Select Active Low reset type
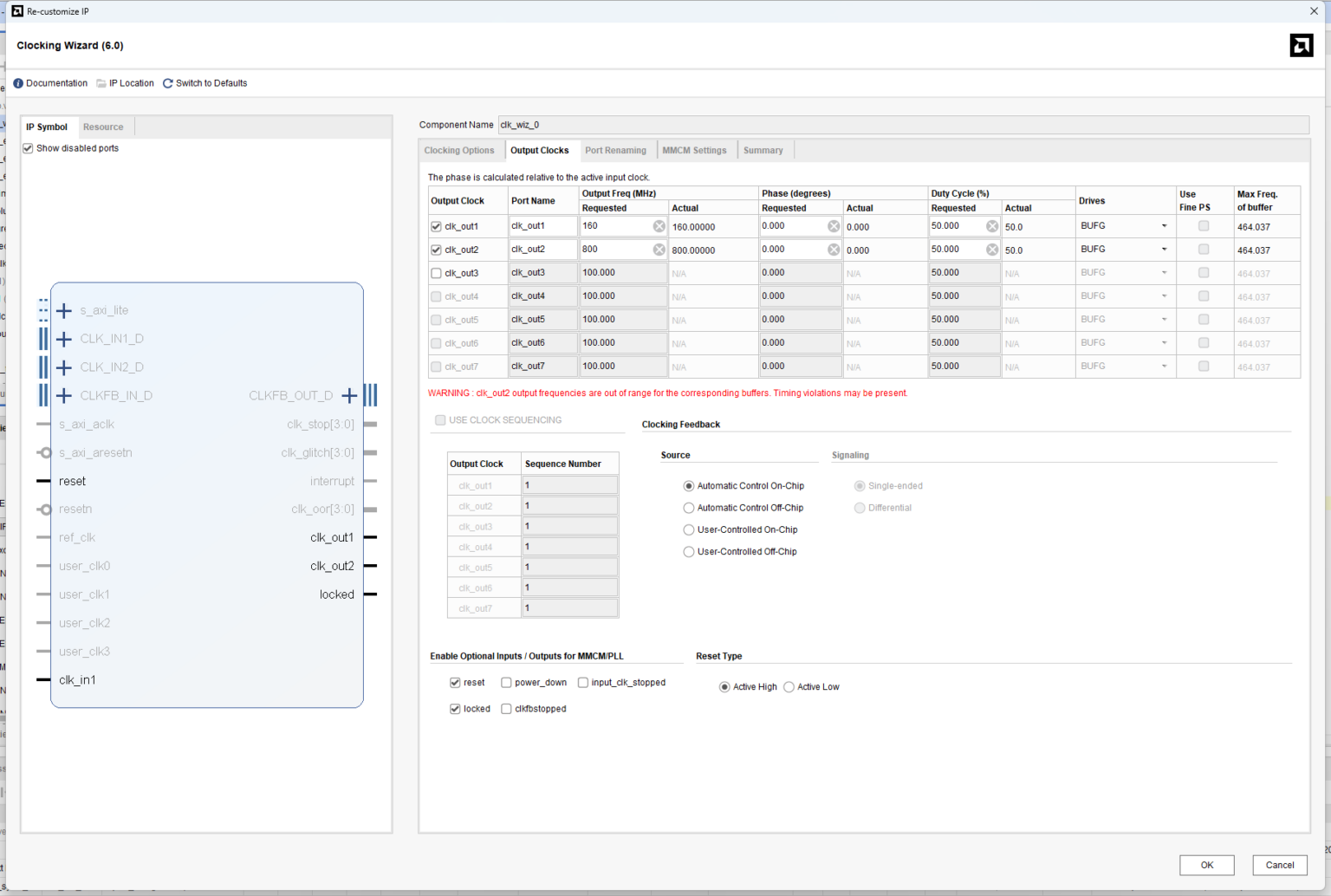This screenshot has width=1331, height=896. 789,687
